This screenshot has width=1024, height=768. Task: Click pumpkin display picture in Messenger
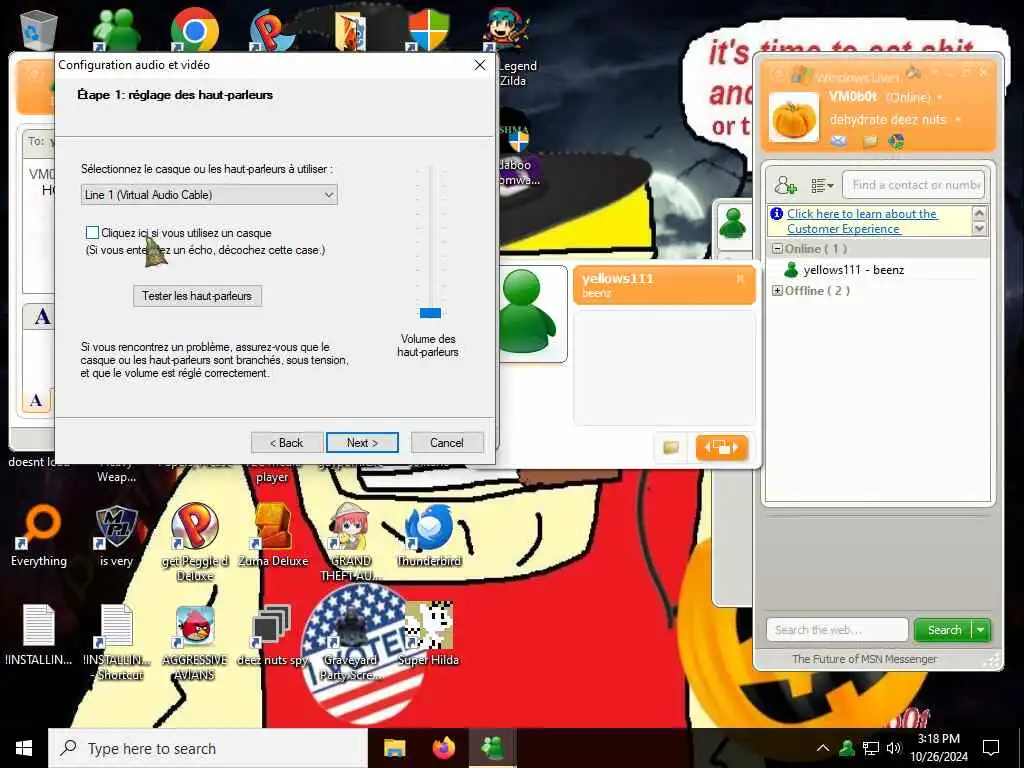pyautogui.click(x=793, y=118)
